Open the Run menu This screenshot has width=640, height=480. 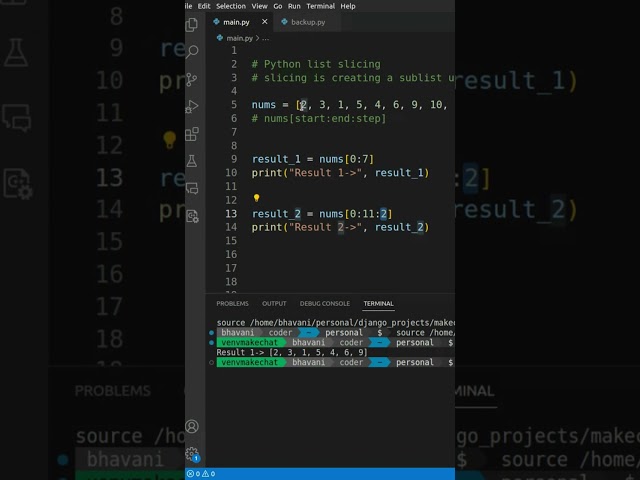pos(294,6)
